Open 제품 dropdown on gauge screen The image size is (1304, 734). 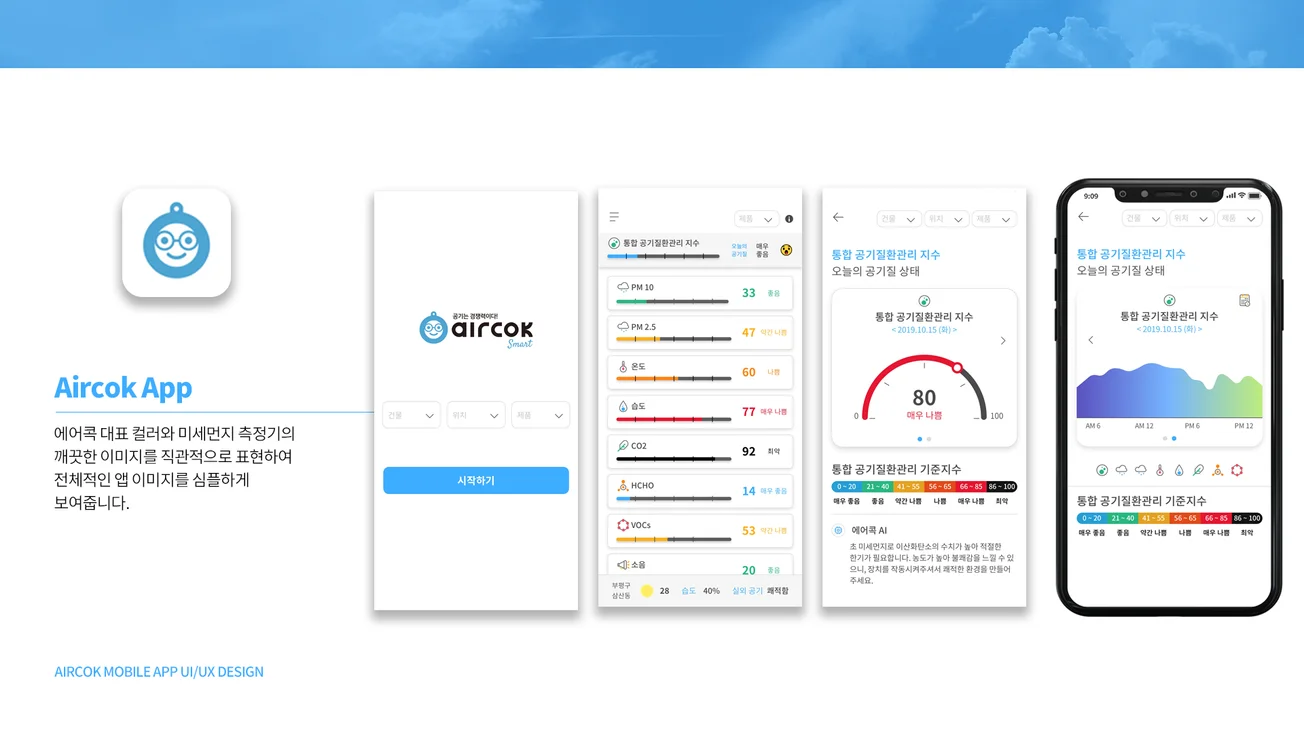994,218
